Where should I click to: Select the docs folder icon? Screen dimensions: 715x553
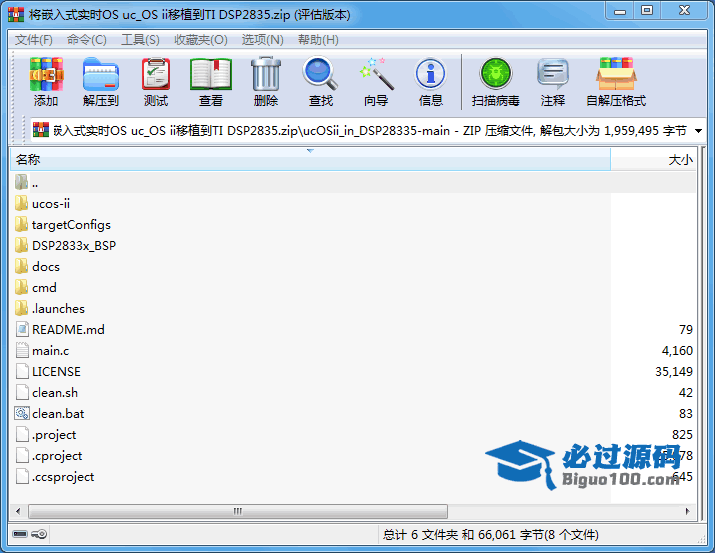pyautogui.click(x=21, y=266)
